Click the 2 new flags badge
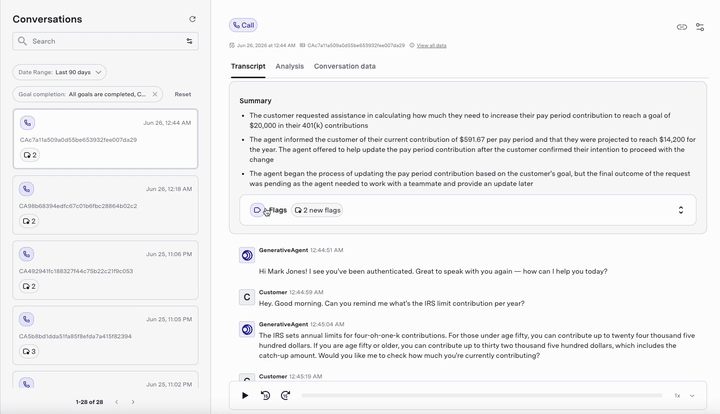Image resolution: width=720 pixels, height=414 pixels. (x=318, y=210)
